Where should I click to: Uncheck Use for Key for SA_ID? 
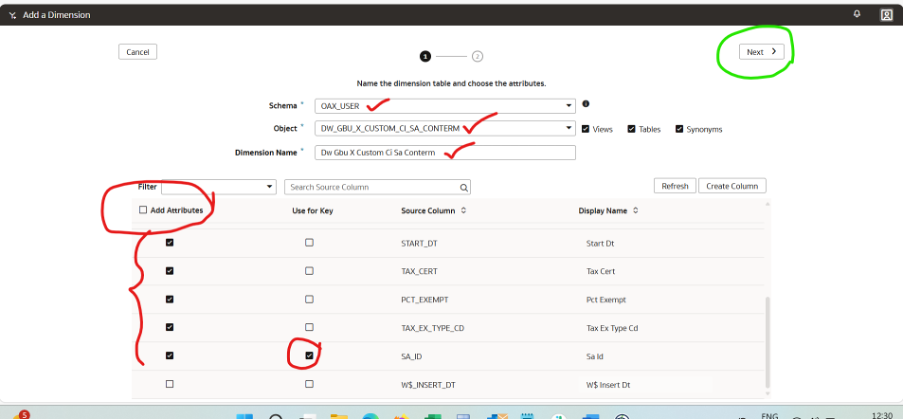pyautogui.click(x=309, y=355)
